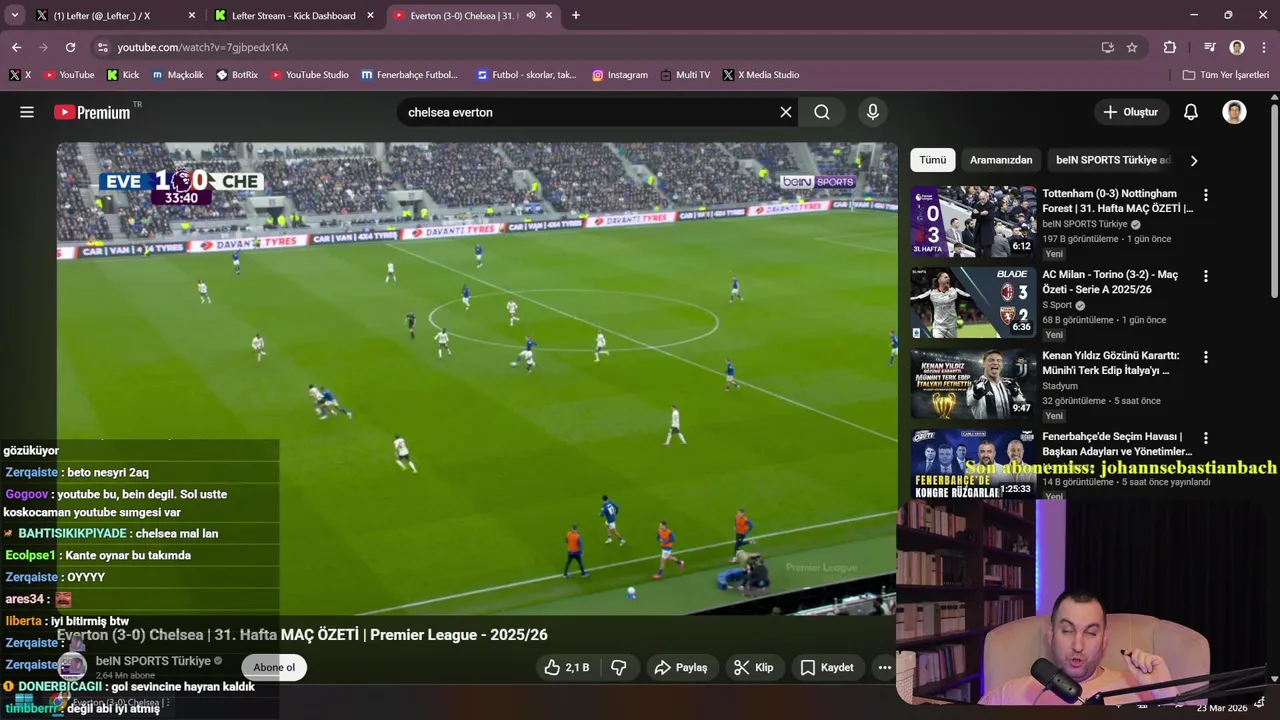Open the Chrome profile avatar
Image resolution: width=1280 pixels, height=720 pixels.
1237,47
